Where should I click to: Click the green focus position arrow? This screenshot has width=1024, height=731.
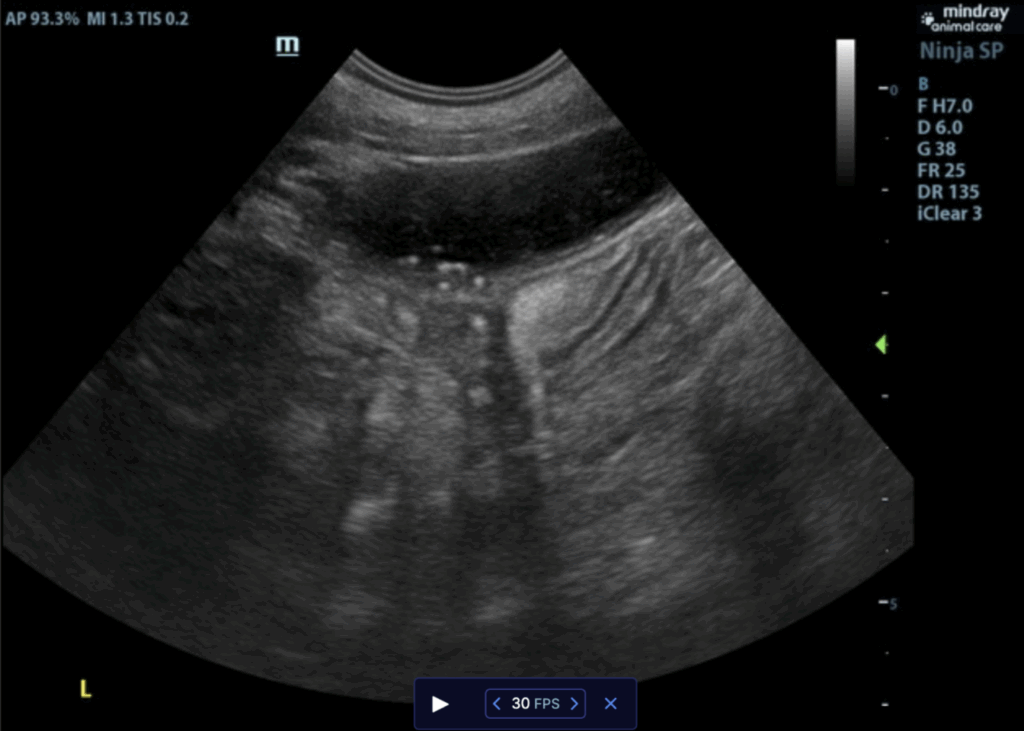[x=880, y=345]
